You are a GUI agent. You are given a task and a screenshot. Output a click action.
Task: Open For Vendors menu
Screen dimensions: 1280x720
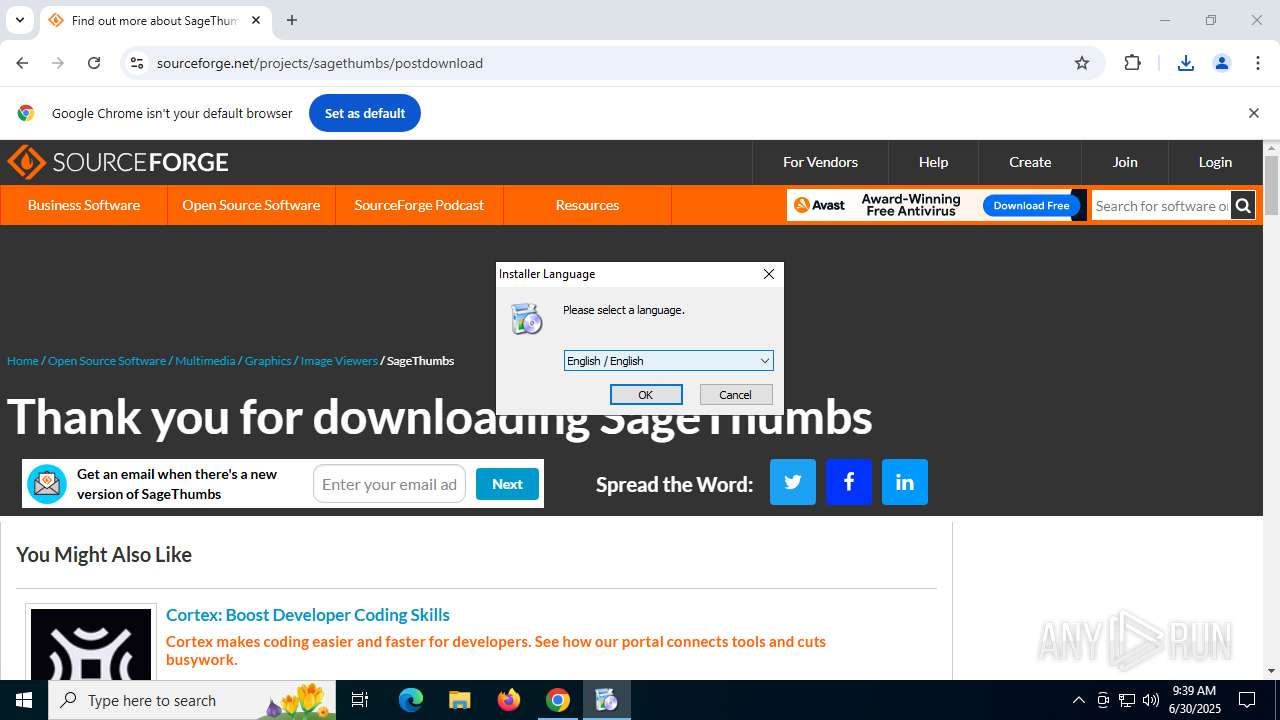pyautogui.click(x=820, y=162)
